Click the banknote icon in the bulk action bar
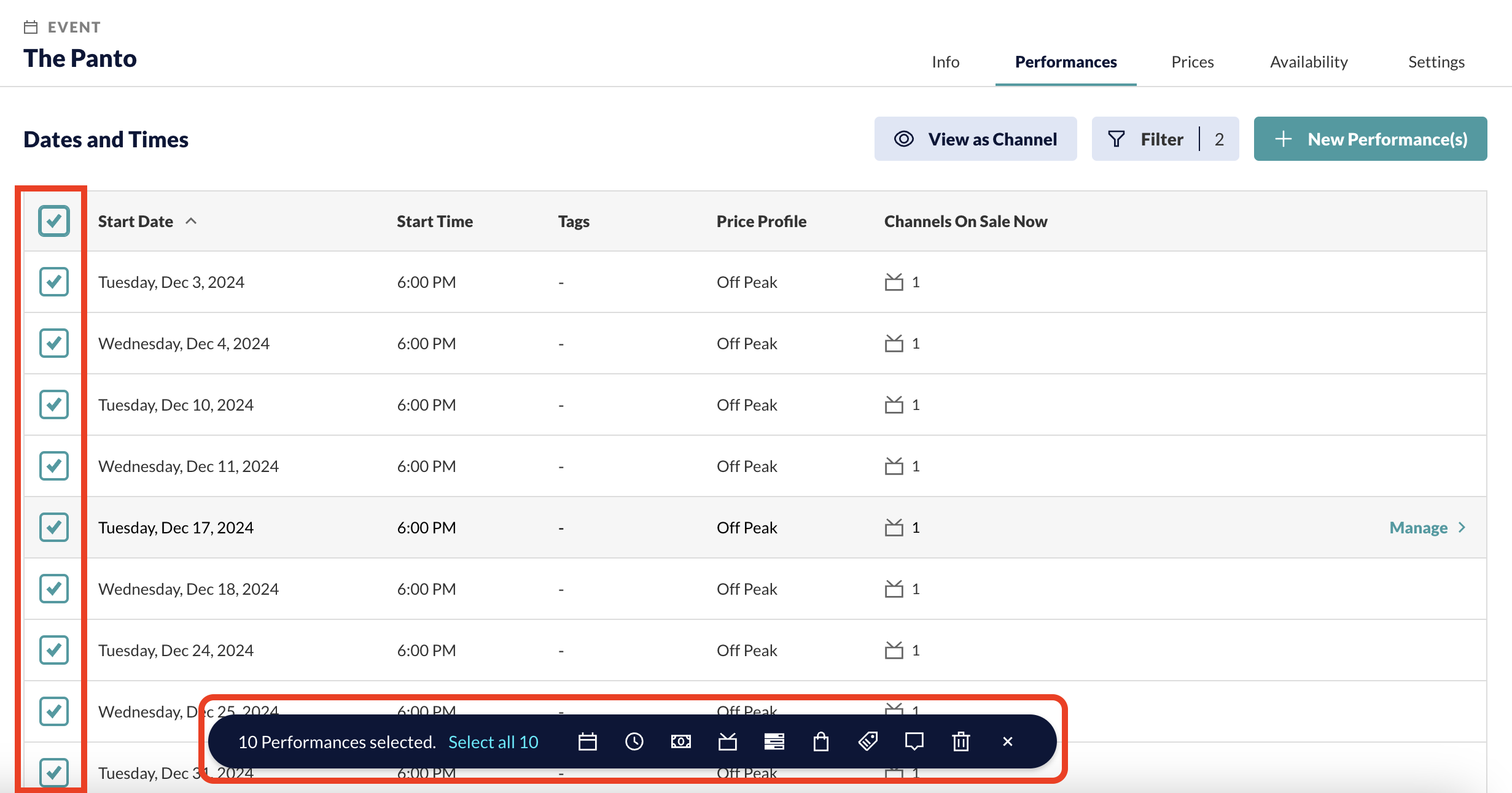Image resolution: width=1512 pixels, height=793 pixels. pos(681,741)
